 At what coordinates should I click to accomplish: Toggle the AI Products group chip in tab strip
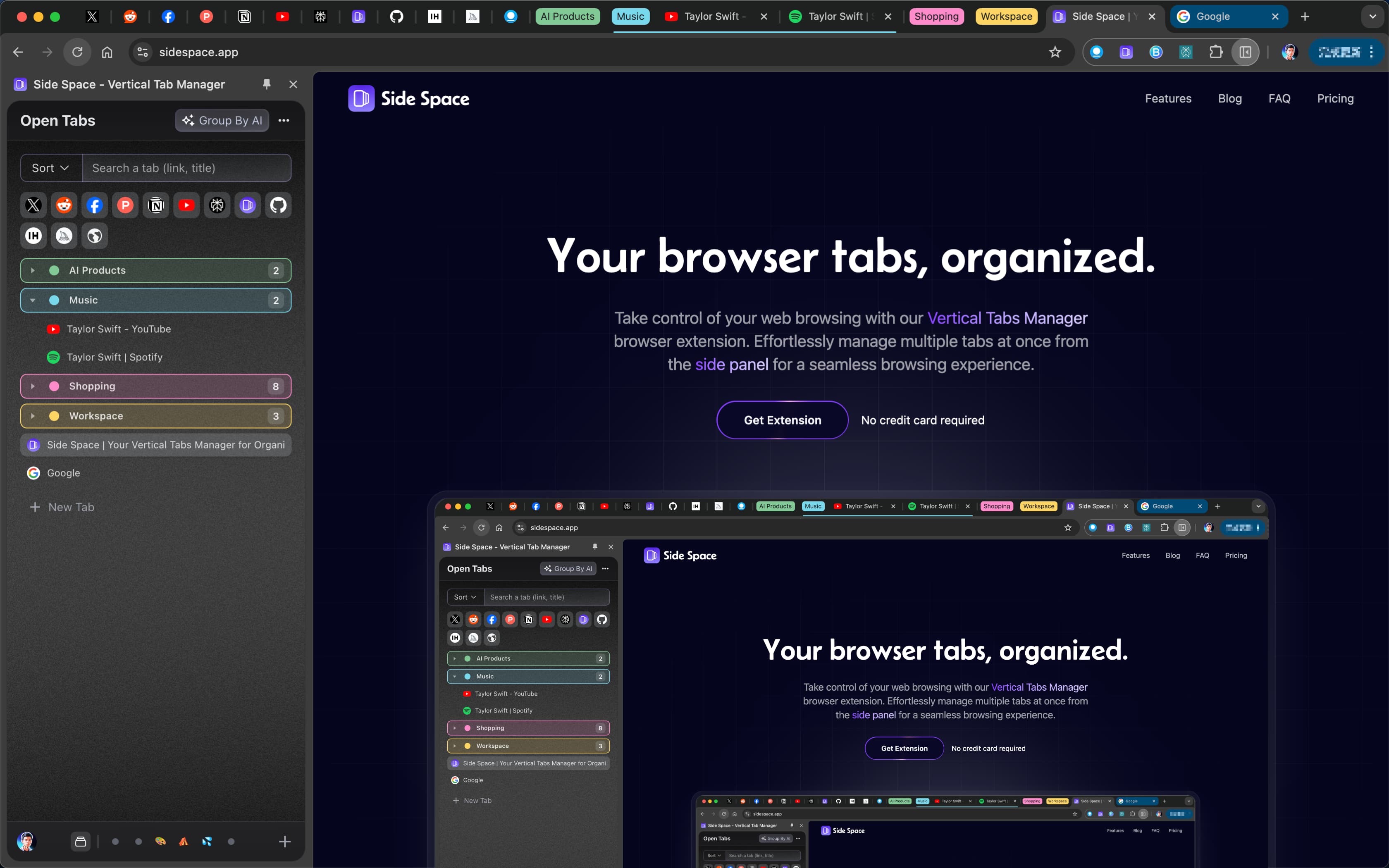(567, 17)
